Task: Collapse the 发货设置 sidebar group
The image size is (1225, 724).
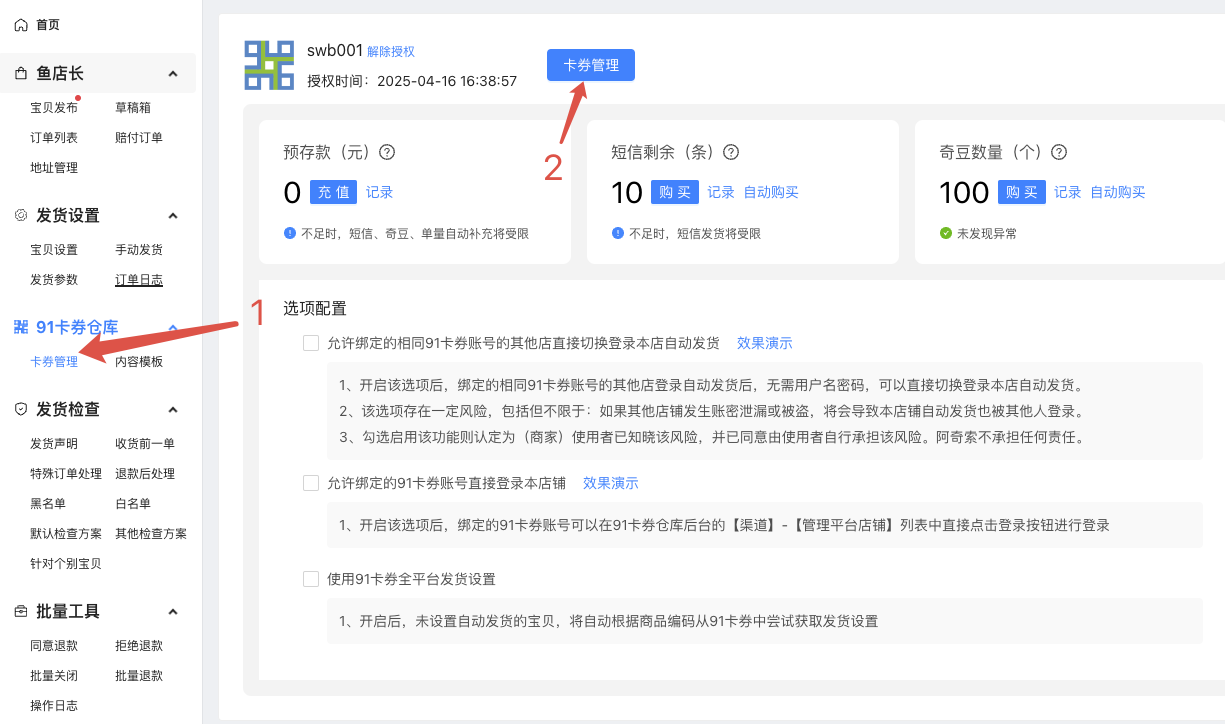Action: pyautogui.click(x=173, y=216)
